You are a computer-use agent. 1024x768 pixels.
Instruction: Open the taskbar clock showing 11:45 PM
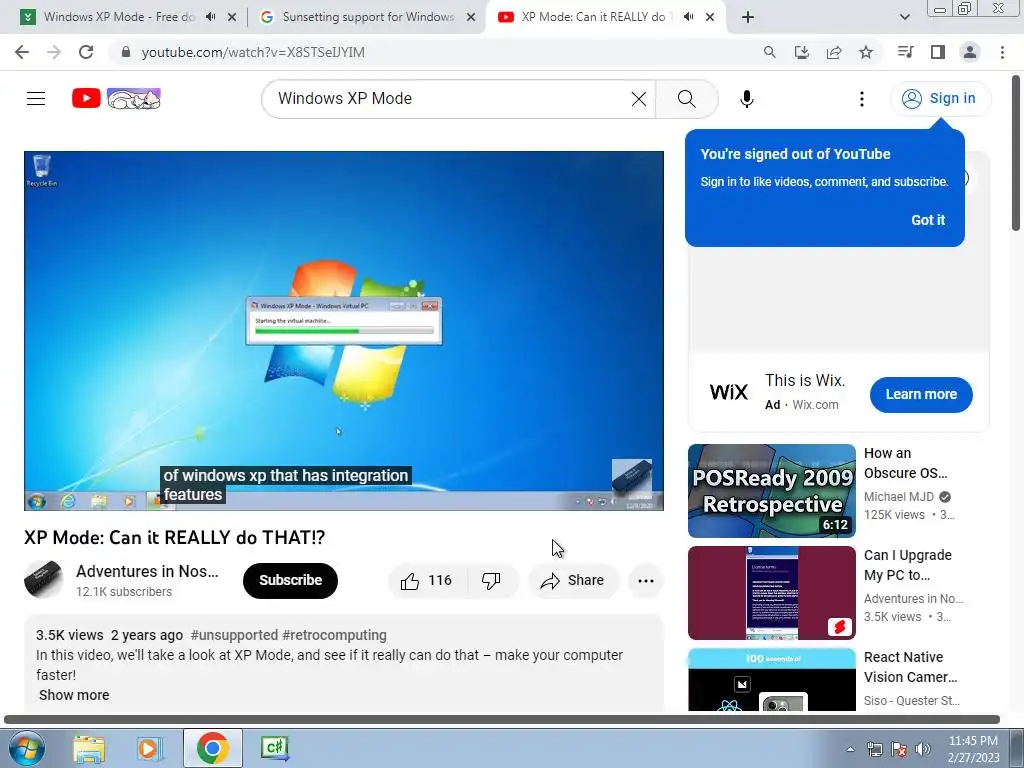[x=973, y=749]
